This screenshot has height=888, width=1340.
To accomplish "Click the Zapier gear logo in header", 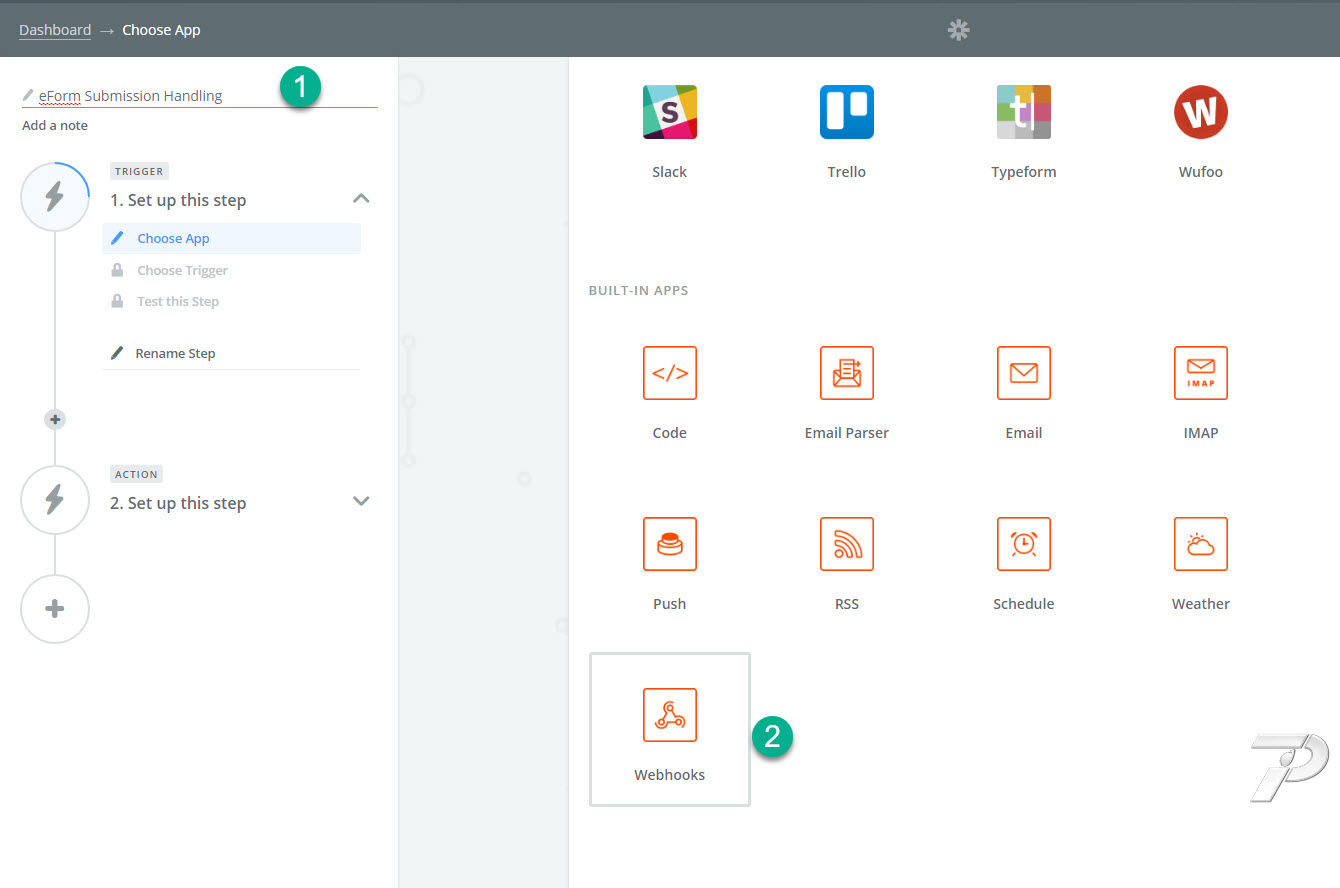I will point(959,30).
